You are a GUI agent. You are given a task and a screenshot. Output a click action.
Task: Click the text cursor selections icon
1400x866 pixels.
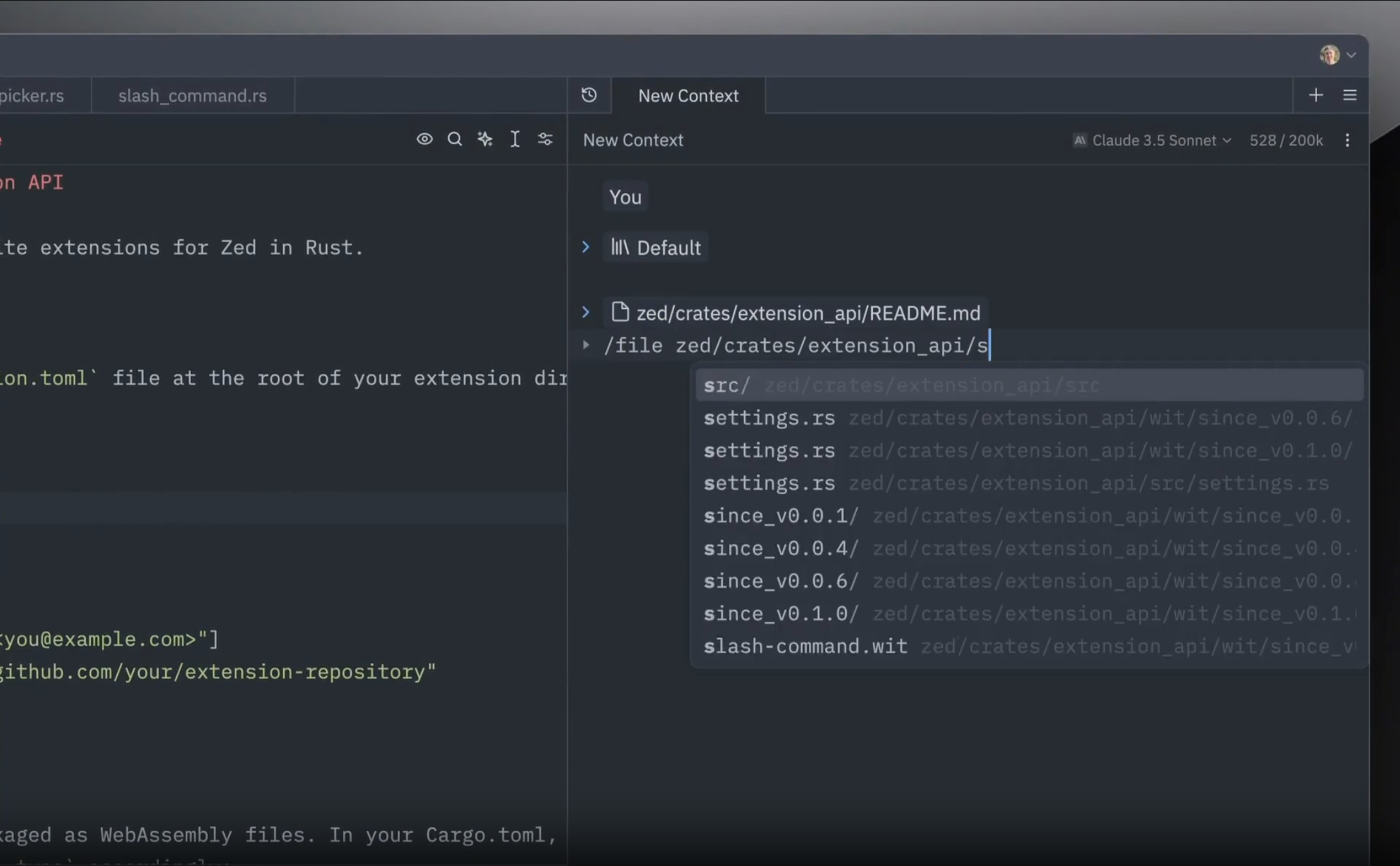point(515,139)
